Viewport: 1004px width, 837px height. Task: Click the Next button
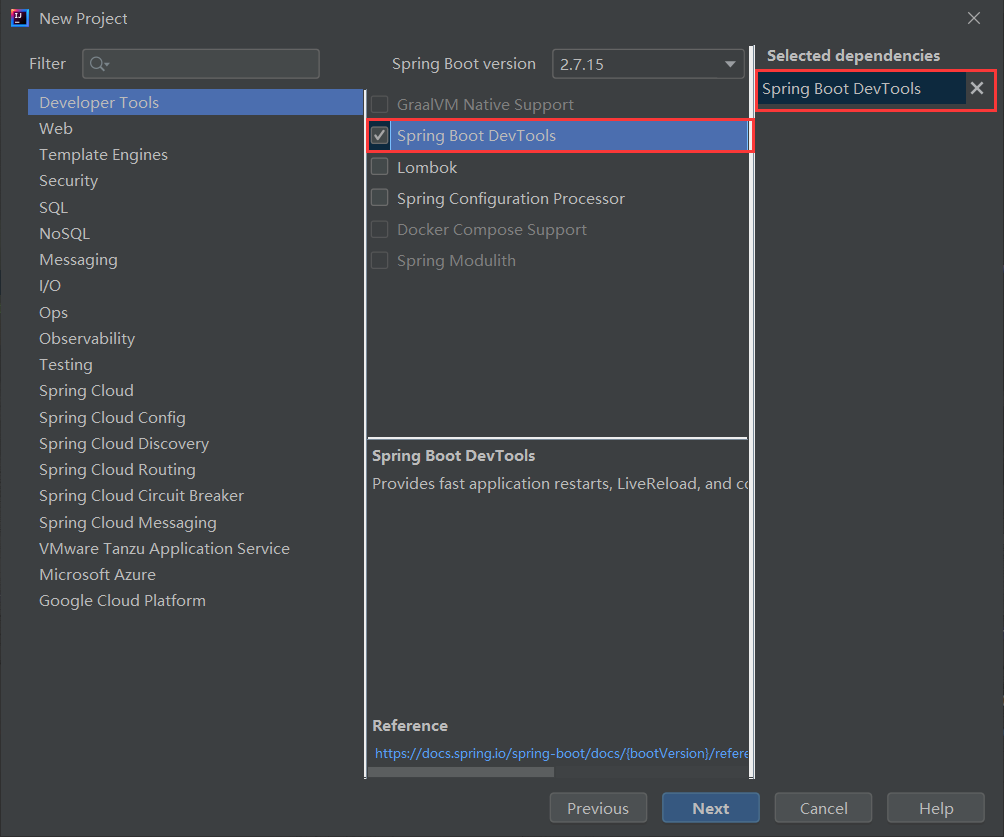[710, 807]
